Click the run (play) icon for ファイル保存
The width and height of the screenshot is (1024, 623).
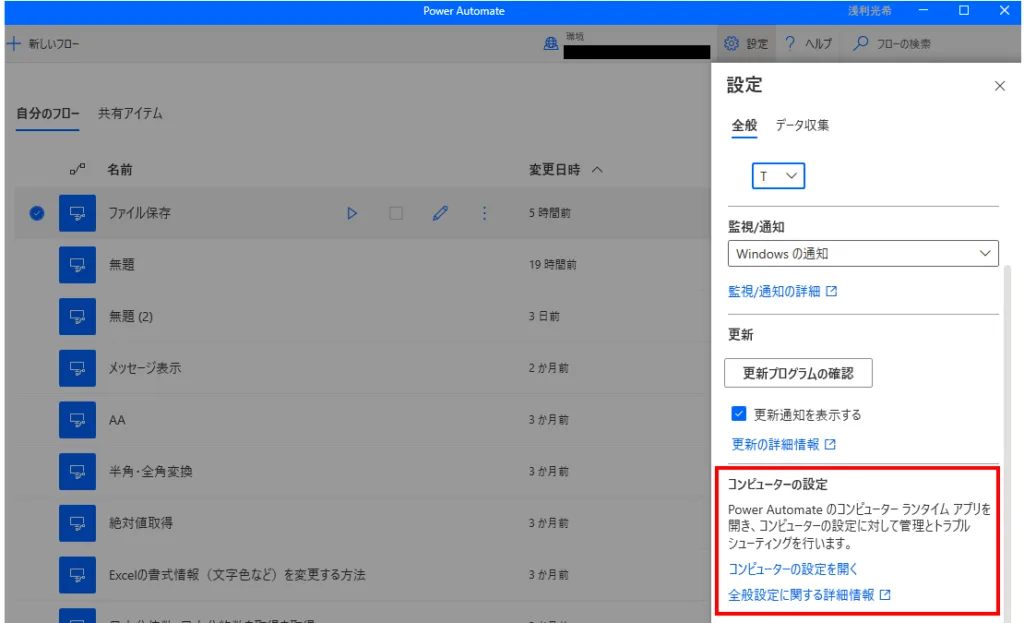tap(352, 213)
